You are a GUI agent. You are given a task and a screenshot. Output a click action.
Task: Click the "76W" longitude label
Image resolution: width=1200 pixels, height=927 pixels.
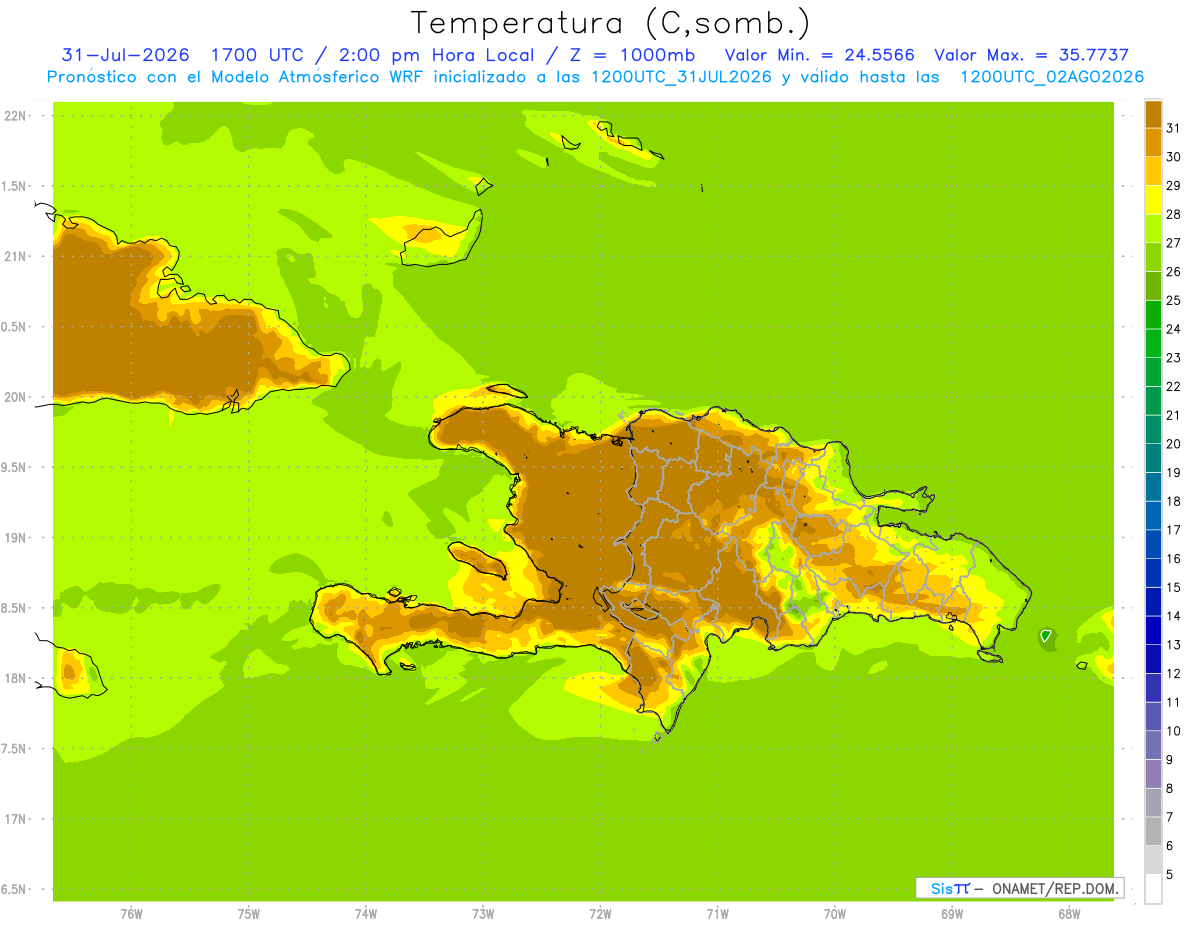pos(131,913)
